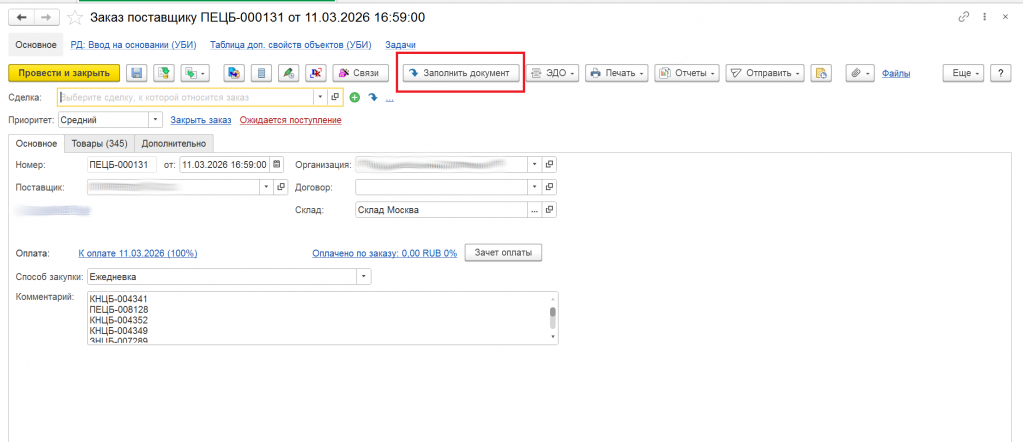This screenshot has height=442, width=1023.
Task: Expand the Приоритет dropdown showing Средний
Action: (x=155, y=120)
